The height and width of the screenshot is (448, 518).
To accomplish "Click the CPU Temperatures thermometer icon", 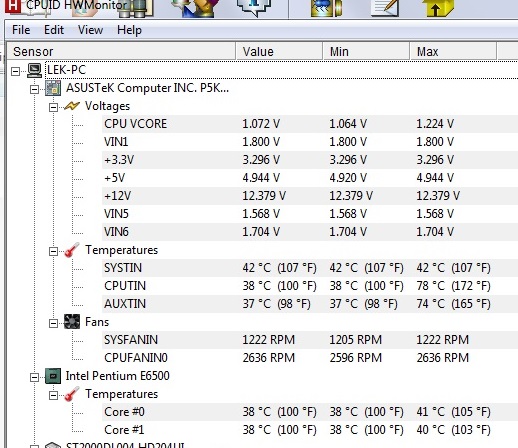I will (72, 394).
